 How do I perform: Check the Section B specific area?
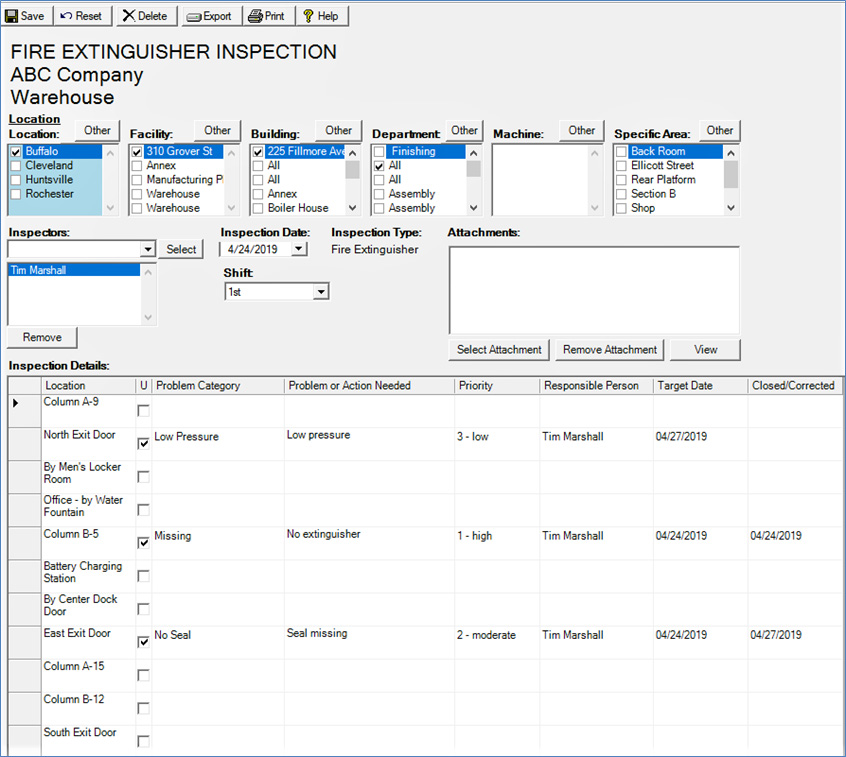[622, 194]
